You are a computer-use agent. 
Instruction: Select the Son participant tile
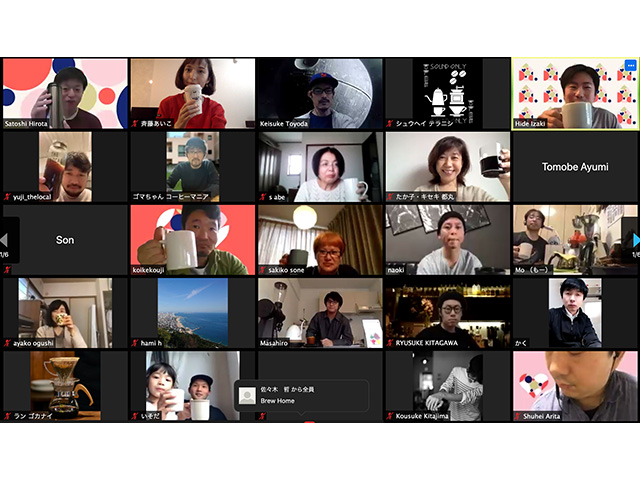[x=64, y=240]
